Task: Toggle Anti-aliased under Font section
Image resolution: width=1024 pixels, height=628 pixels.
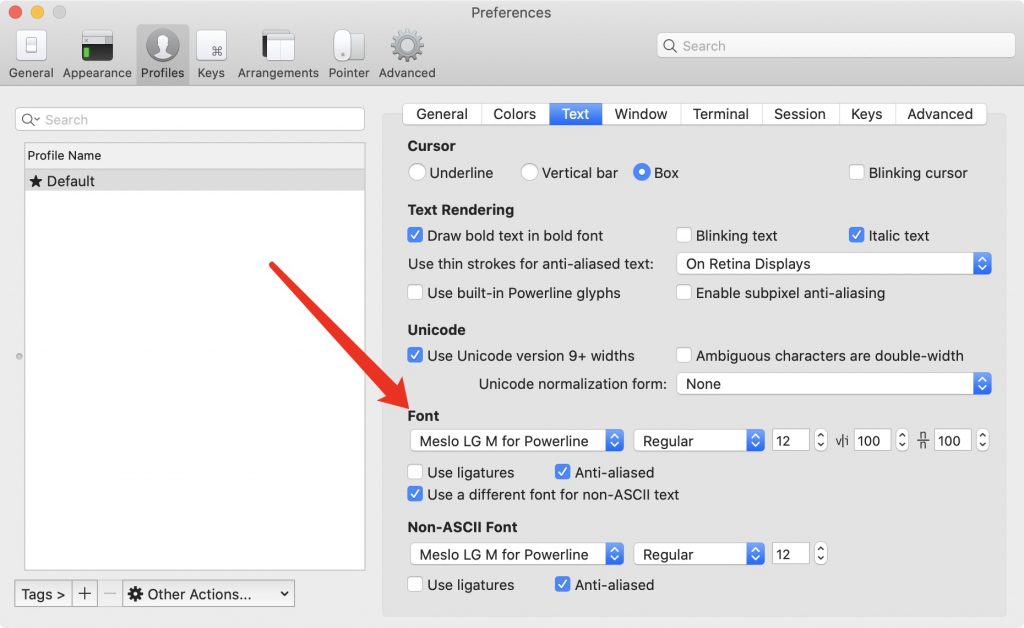Action: click(x=562, y=472)
